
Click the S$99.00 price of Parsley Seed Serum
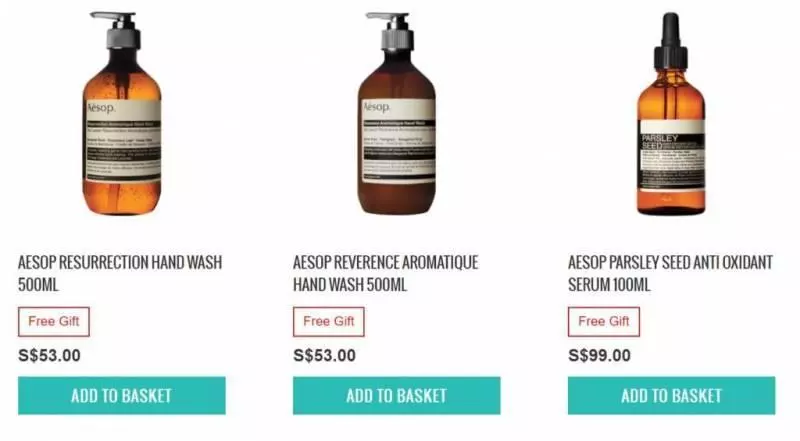tap(599, 355)
